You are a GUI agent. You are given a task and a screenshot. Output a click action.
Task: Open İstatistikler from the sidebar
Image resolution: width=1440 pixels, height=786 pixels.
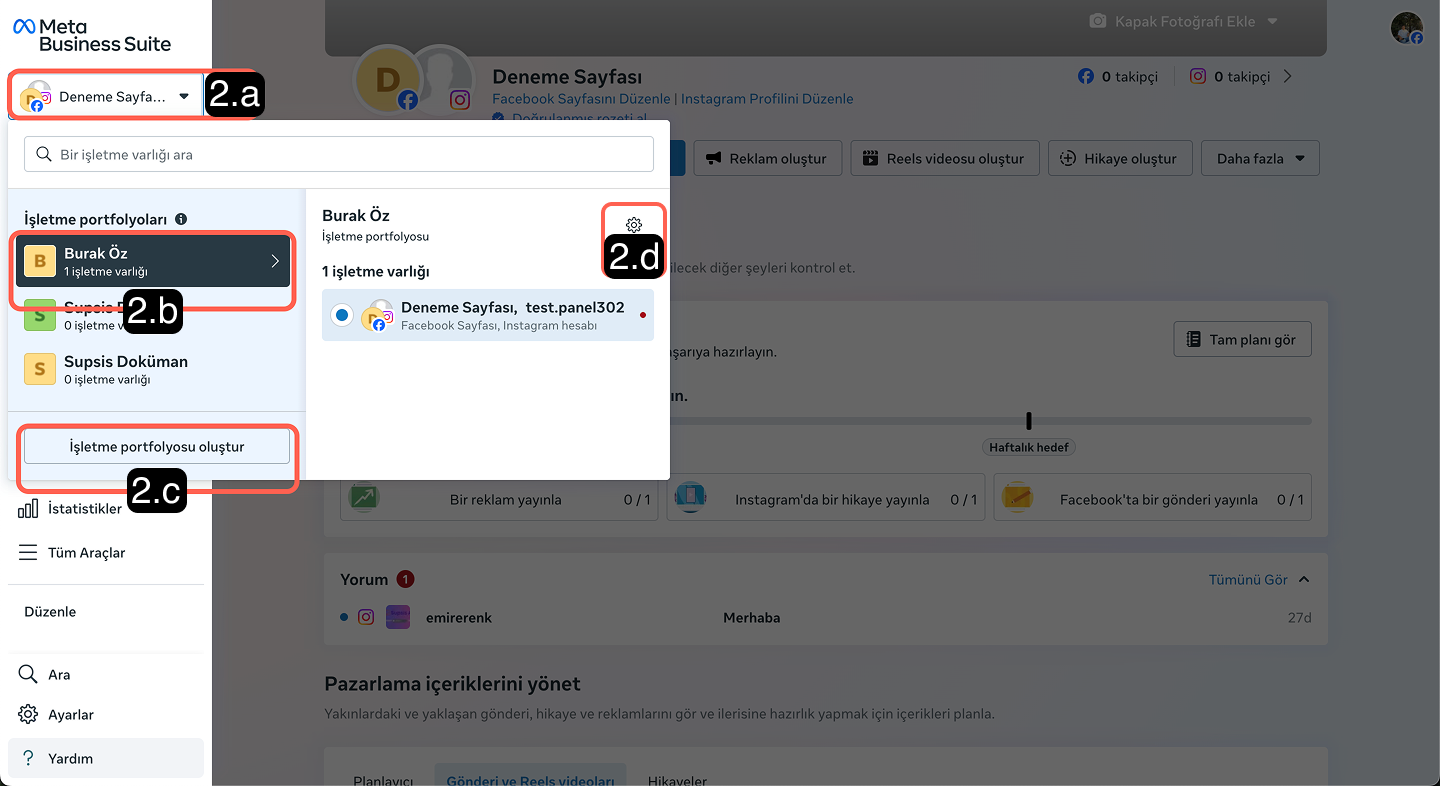click(x=84, y=509)
